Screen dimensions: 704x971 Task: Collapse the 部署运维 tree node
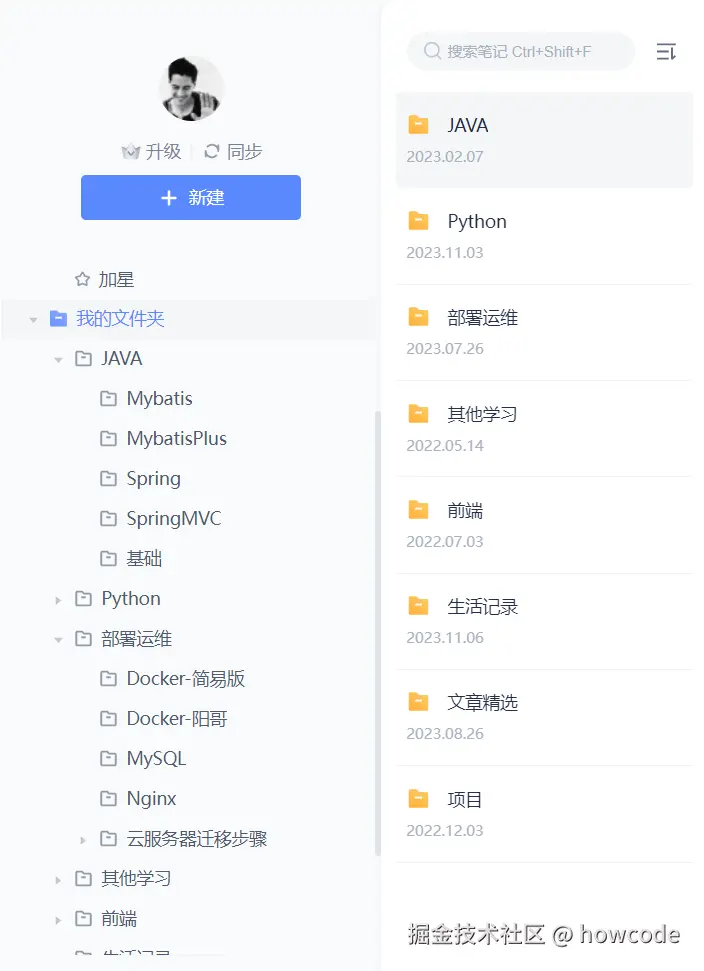point(58,640)
